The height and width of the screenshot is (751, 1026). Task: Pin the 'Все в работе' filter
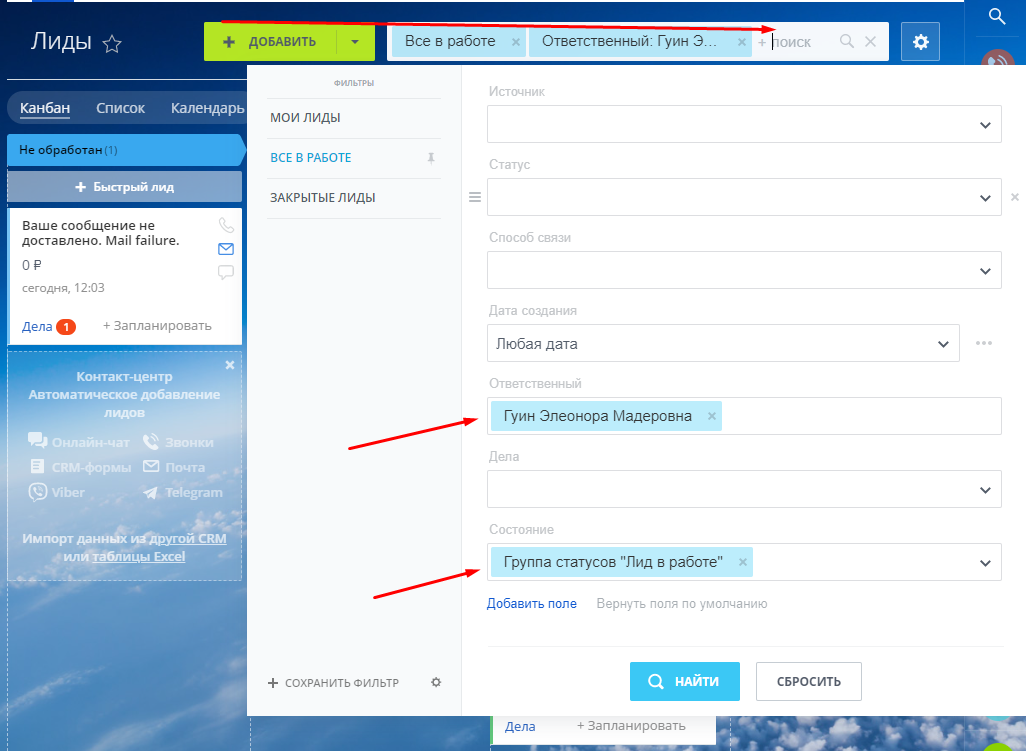pyautogui.click(x=431, y=158)
